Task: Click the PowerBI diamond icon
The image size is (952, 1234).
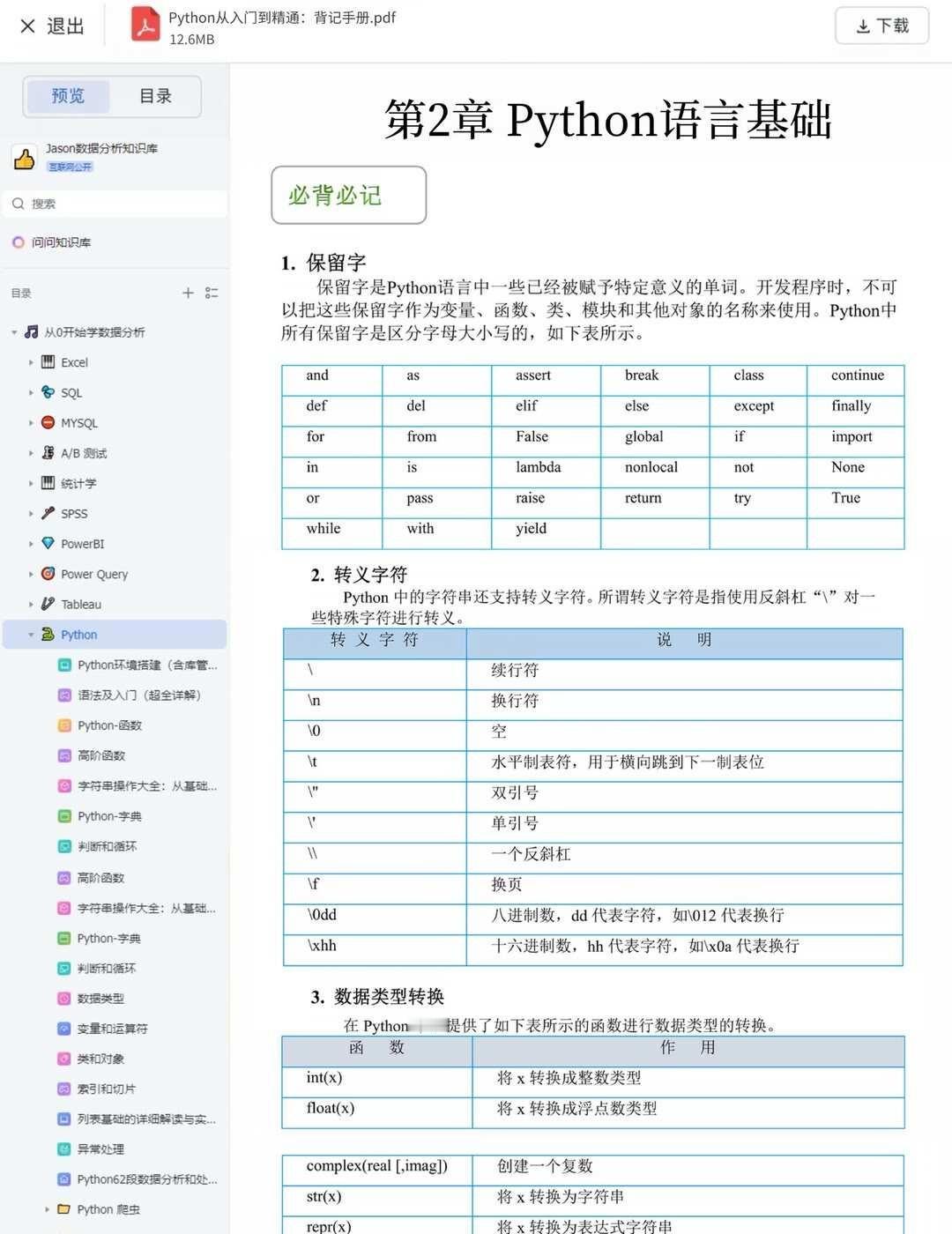Action: [x=48, y=544]
